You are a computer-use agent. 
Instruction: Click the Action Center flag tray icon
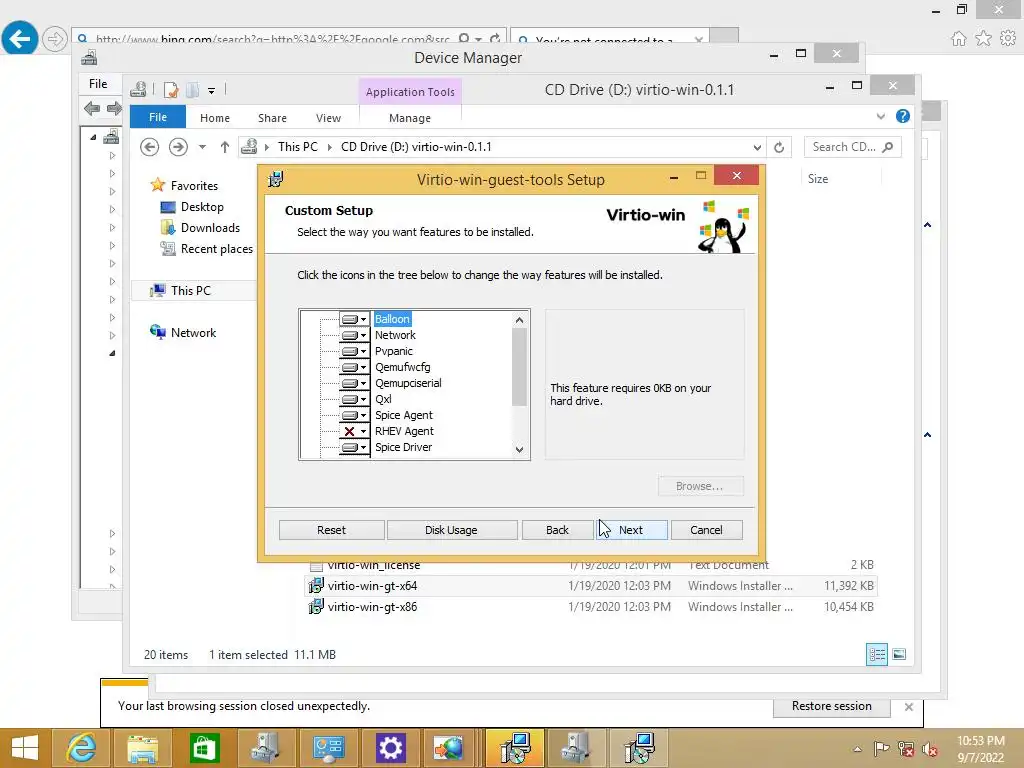[881, 749]
